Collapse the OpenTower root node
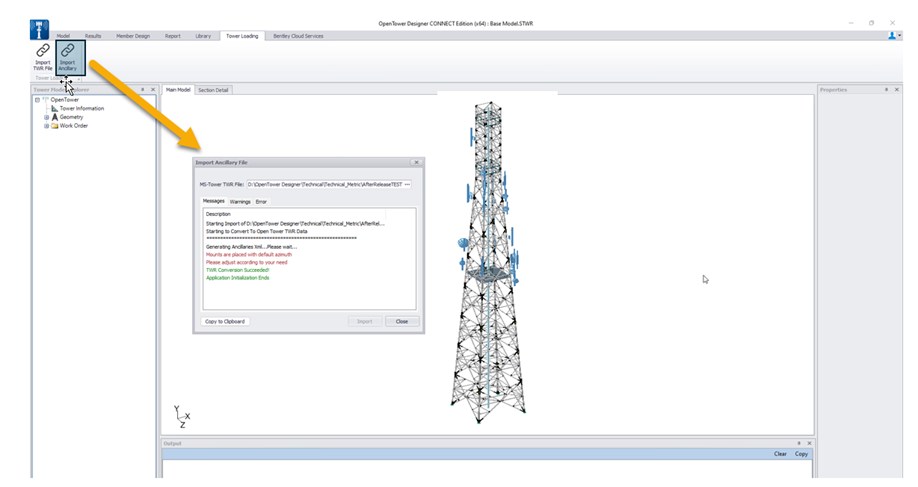 [x=37, y=100]
